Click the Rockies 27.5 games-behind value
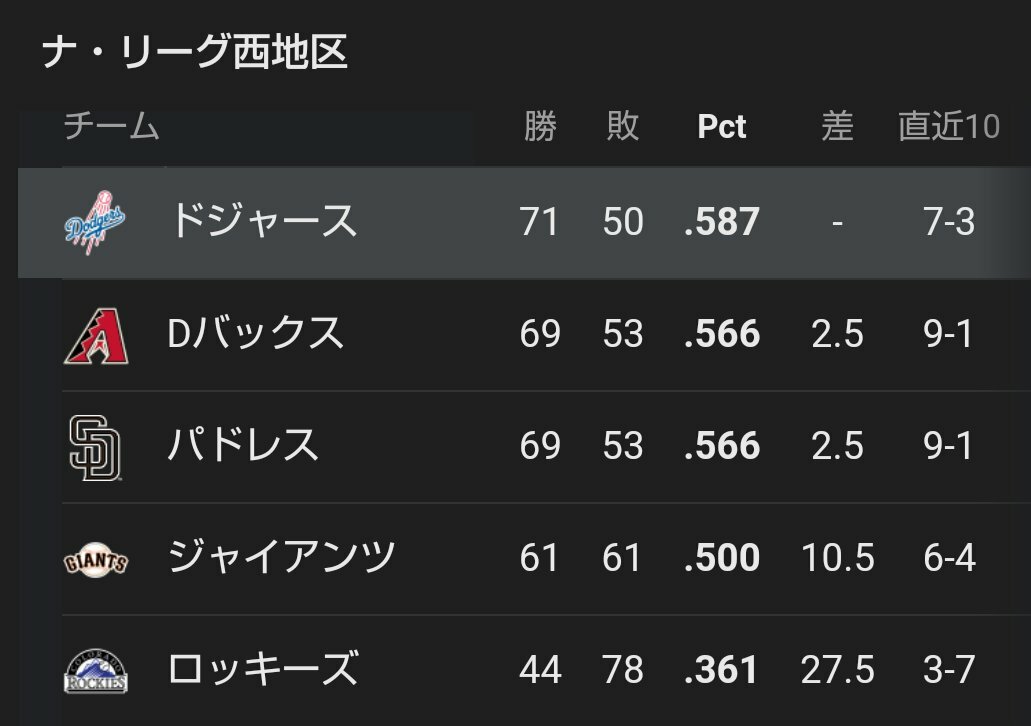Image resolution: width=1031 pixels, height=726 pixels. click(838, 670)
